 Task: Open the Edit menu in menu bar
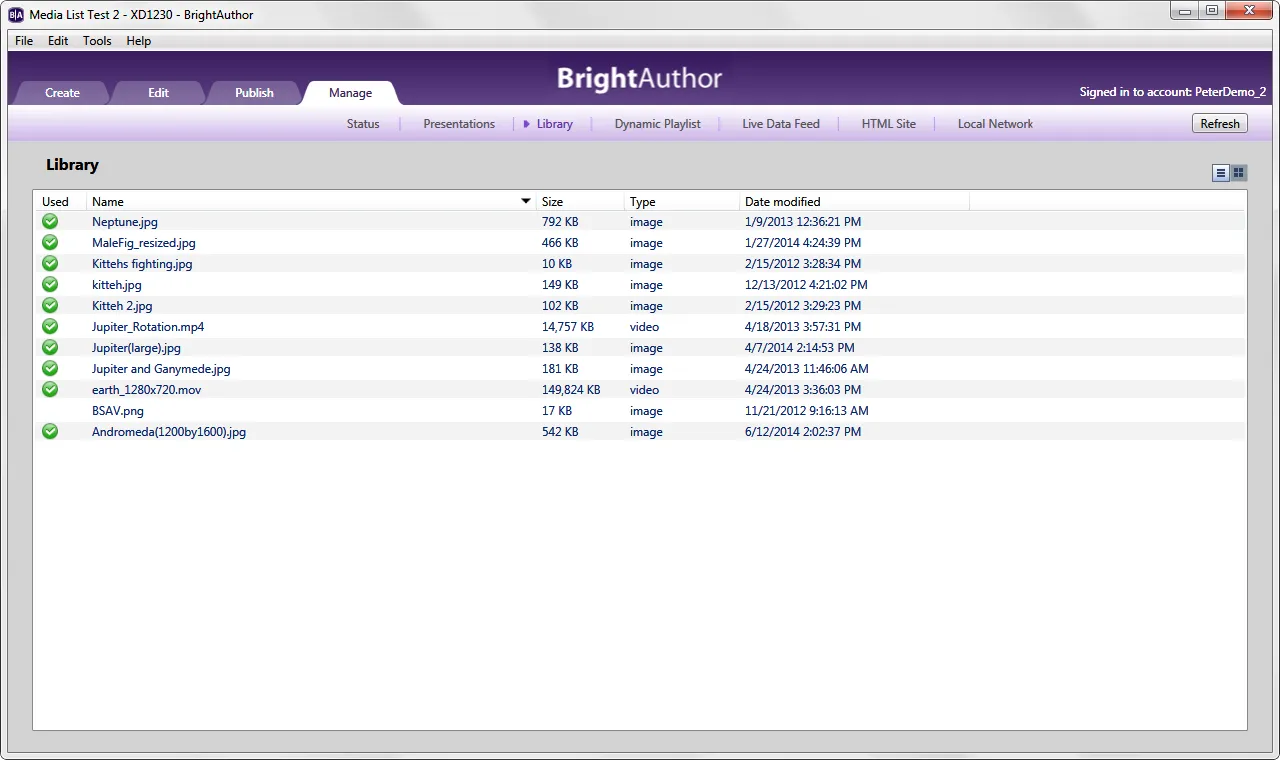coord(58,41)
